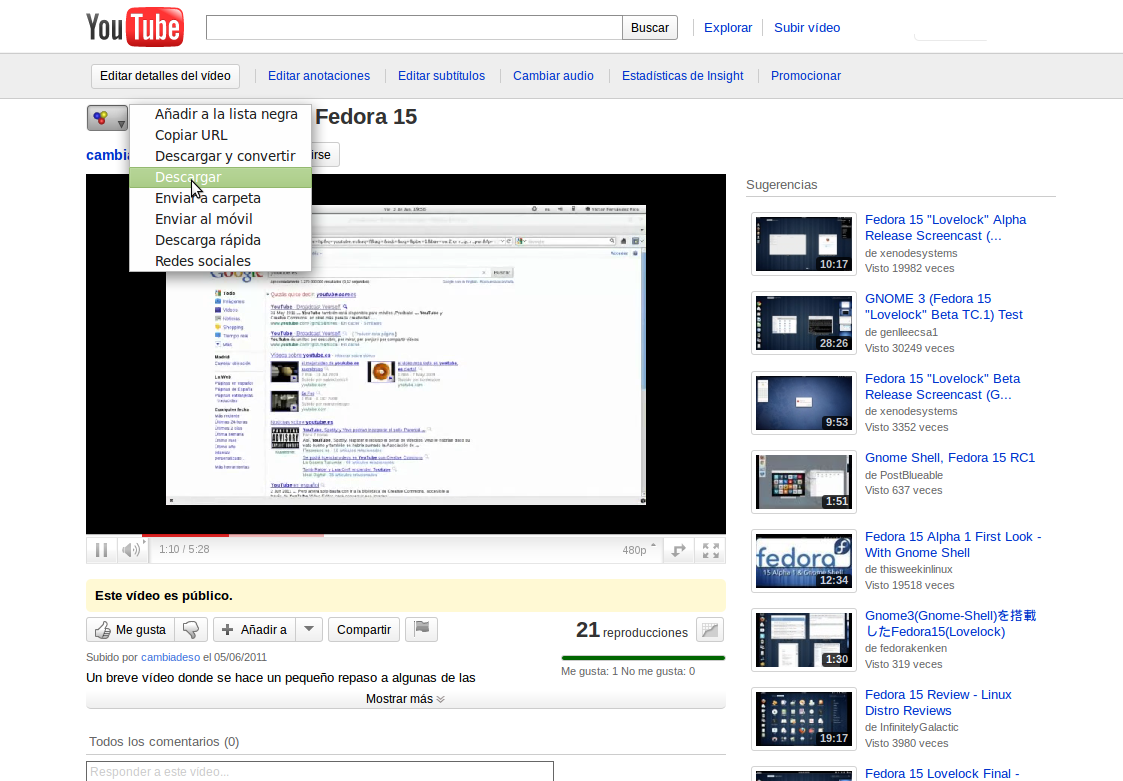Choose Copiar URL from the menu
Screen dimensions: 1123x781
tap(221, 135)
